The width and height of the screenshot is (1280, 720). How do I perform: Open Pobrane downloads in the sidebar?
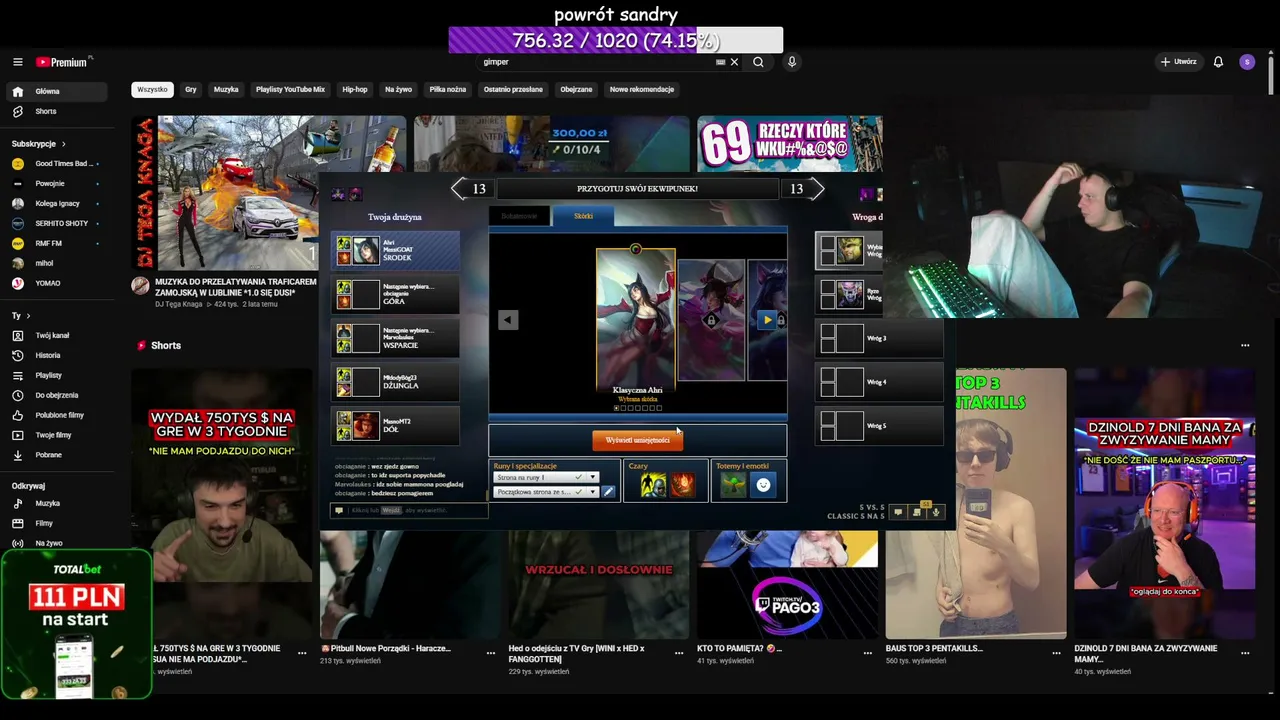coord(56,456)
